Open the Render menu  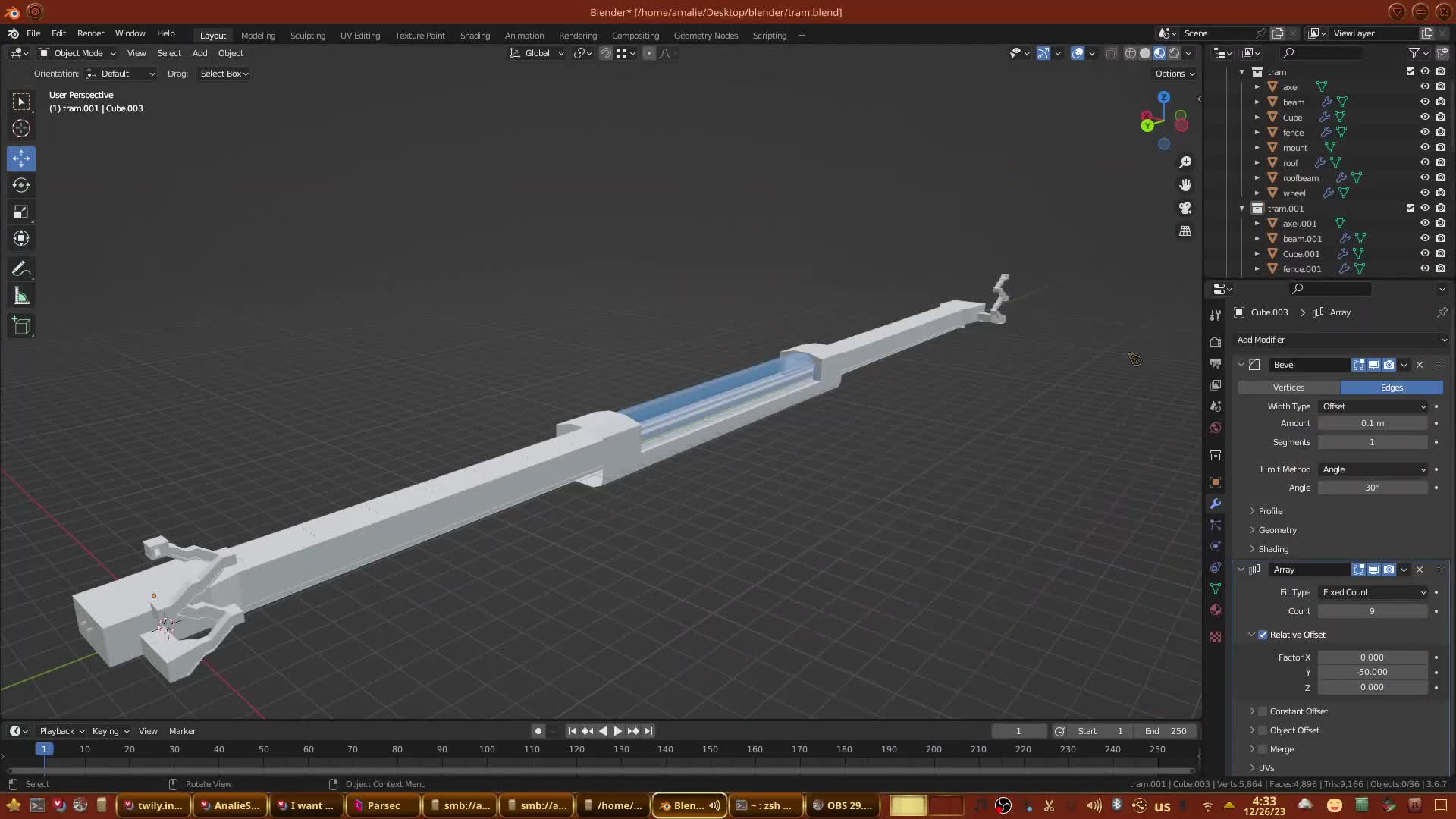[90, 33]
